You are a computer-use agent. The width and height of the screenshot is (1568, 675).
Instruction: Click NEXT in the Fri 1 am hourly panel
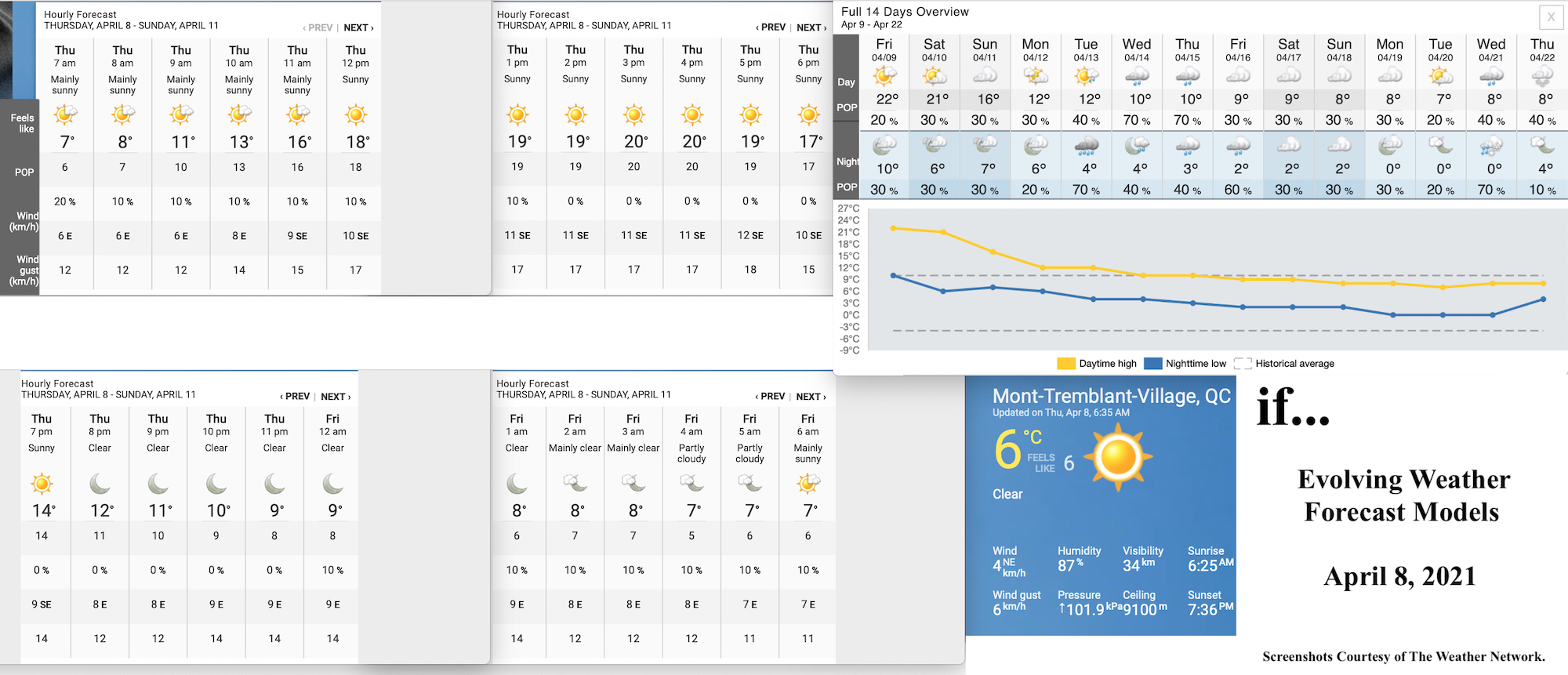811,397
